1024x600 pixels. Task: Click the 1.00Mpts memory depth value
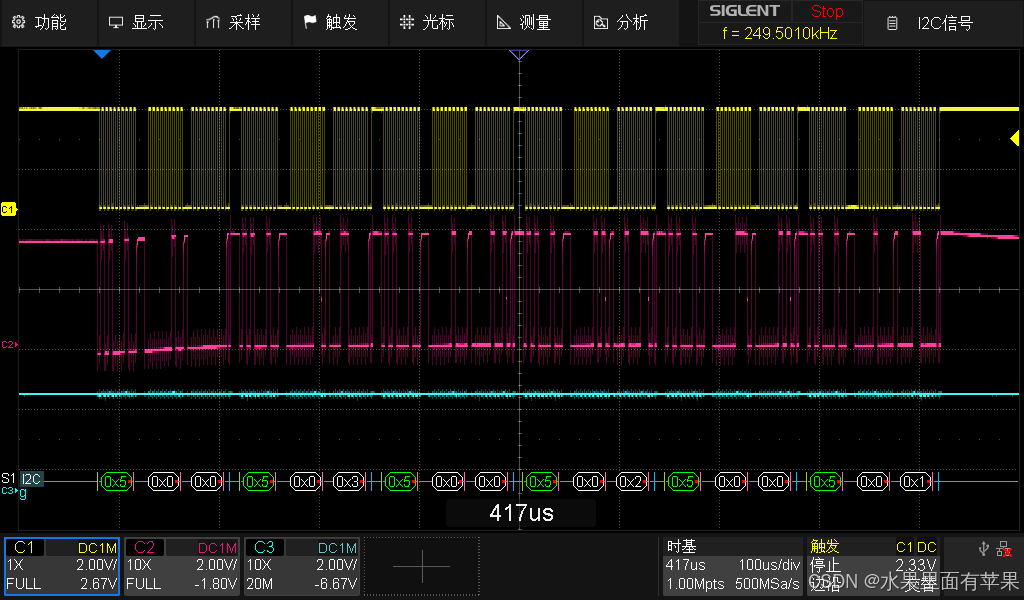coord(695,584)
